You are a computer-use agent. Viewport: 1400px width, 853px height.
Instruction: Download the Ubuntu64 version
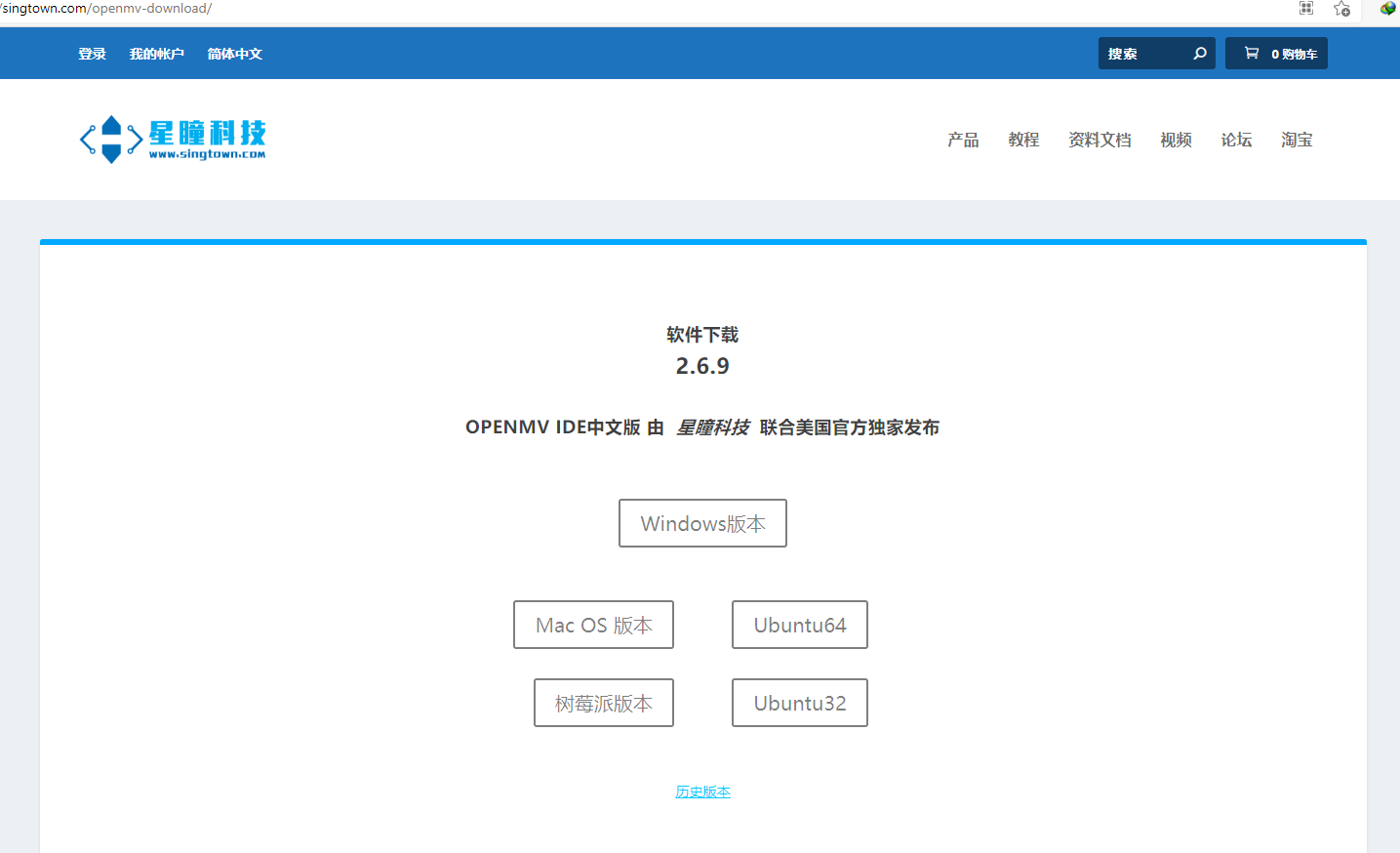click(800, 625)
